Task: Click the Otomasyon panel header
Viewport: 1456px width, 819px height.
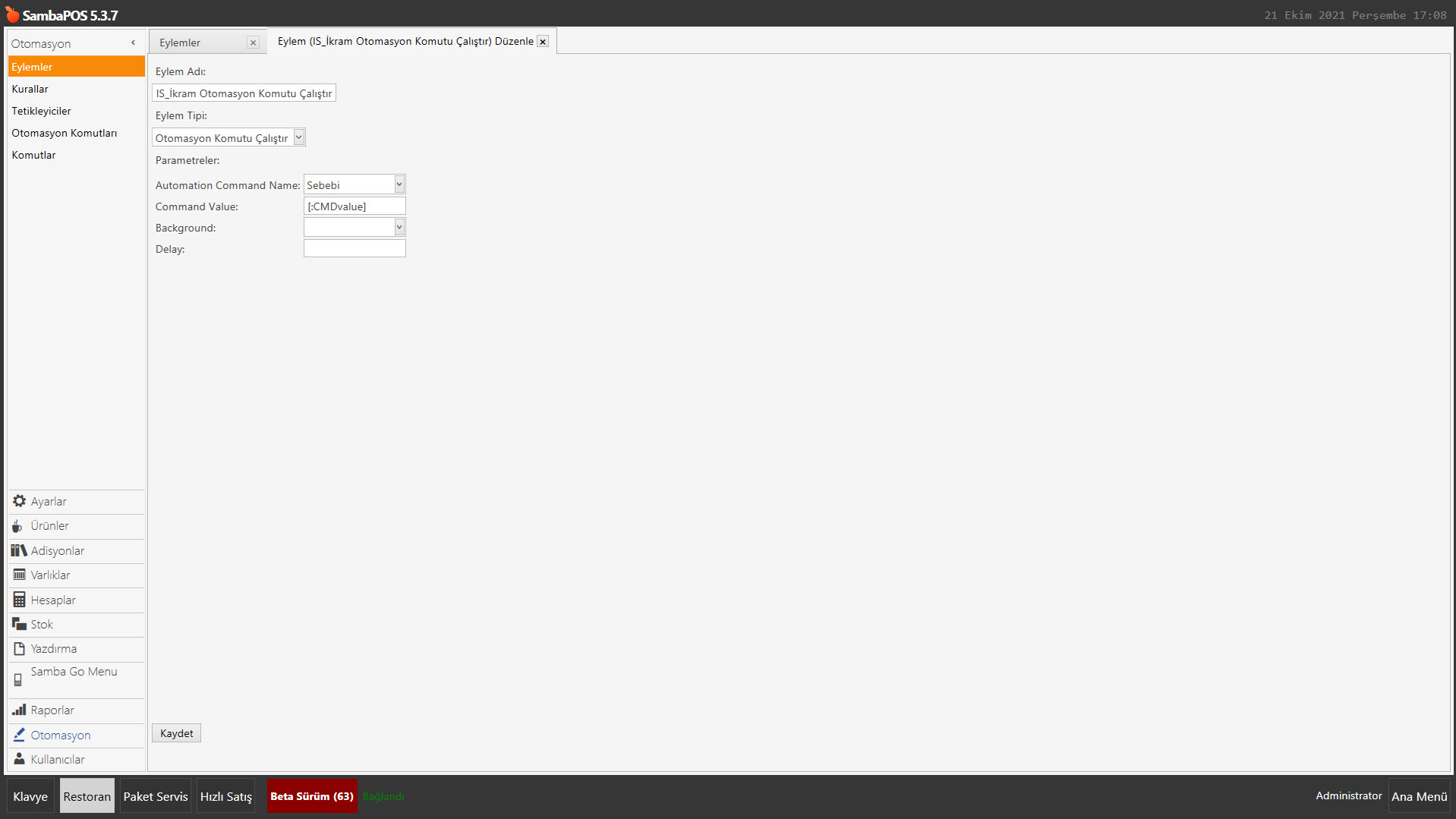Action: (x=41, y=43)
